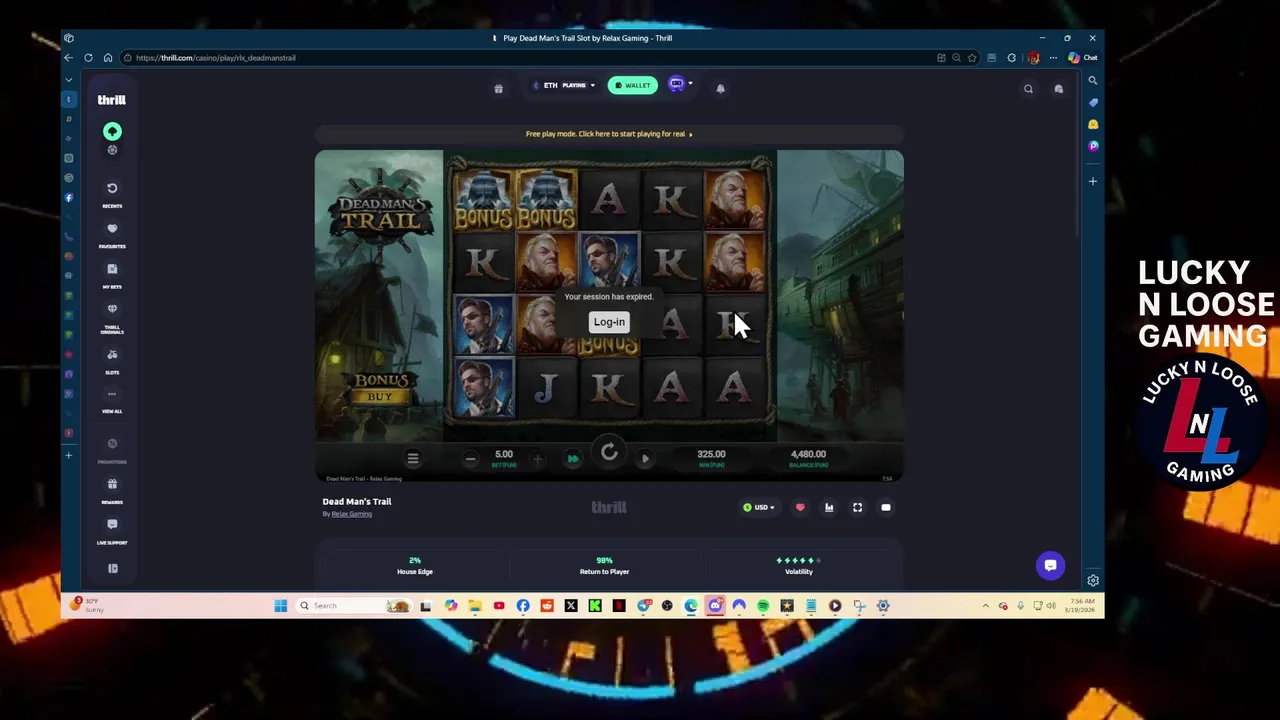Open browser sidebar search icon
Viewport: 1280px width, 720px height.
[1093, 81]
